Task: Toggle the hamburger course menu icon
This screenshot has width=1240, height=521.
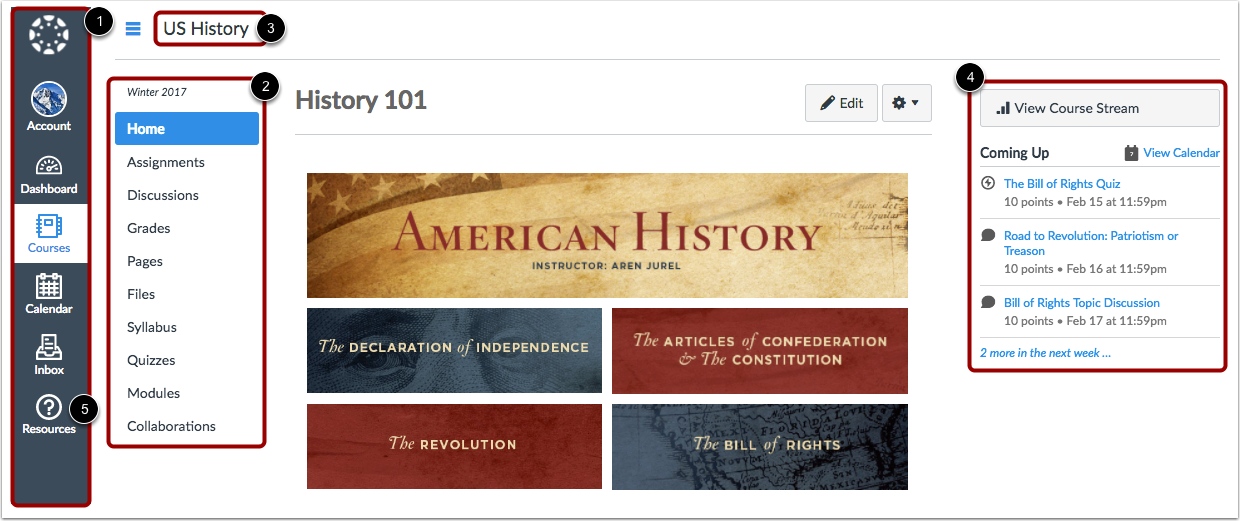Action: click(x=133, y=29)
